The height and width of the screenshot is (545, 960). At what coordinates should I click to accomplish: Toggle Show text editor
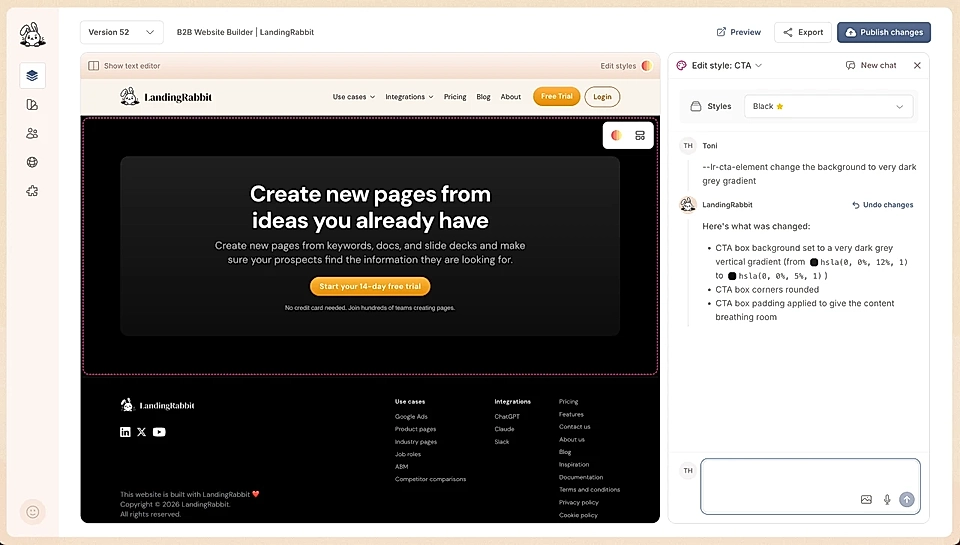coord(124,66)
